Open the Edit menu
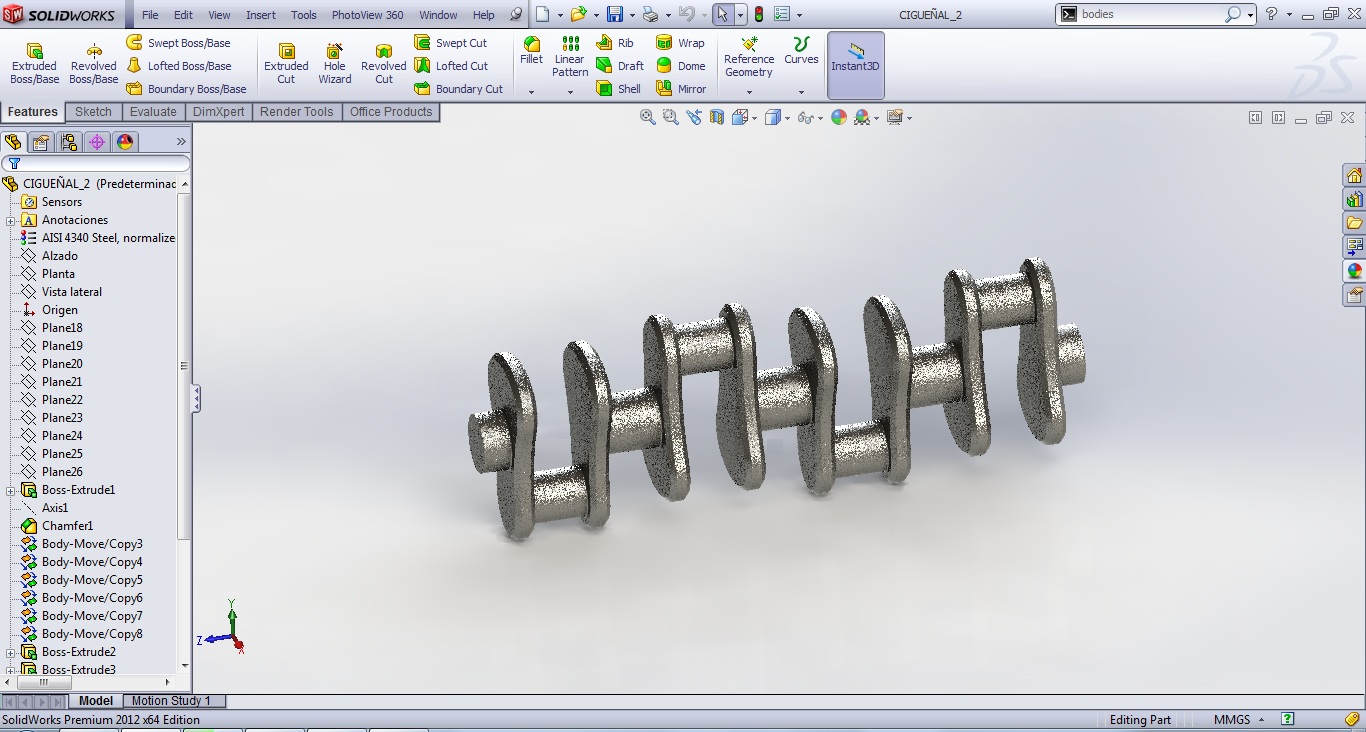1366x732 pixels. click(x=183, y=15)
